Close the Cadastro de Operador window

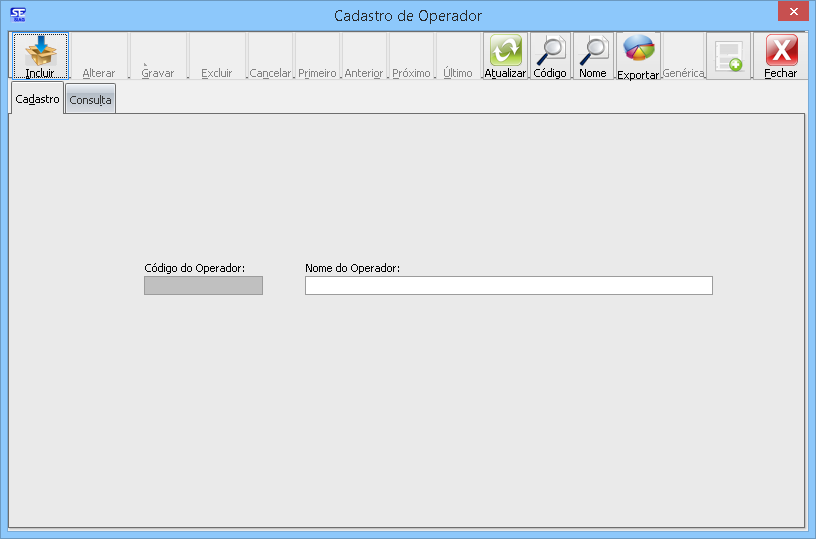tap(793, 11)
